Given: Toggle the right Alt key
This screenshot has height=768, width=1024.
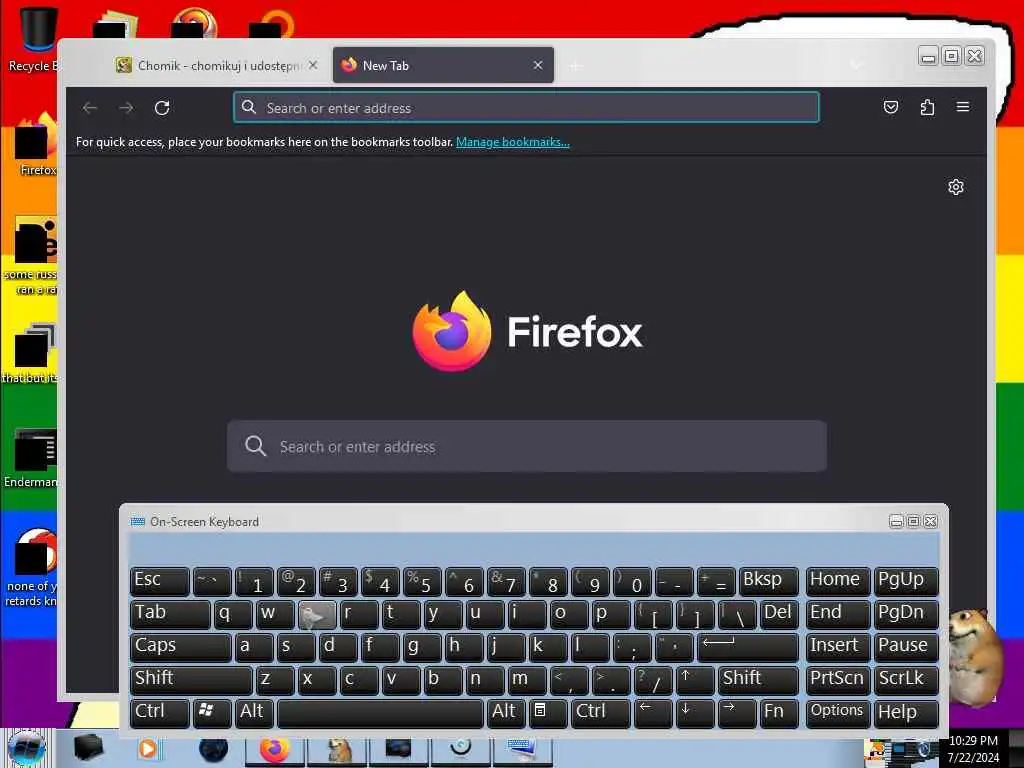Looking at the screenshot, I should pos(506,713).
